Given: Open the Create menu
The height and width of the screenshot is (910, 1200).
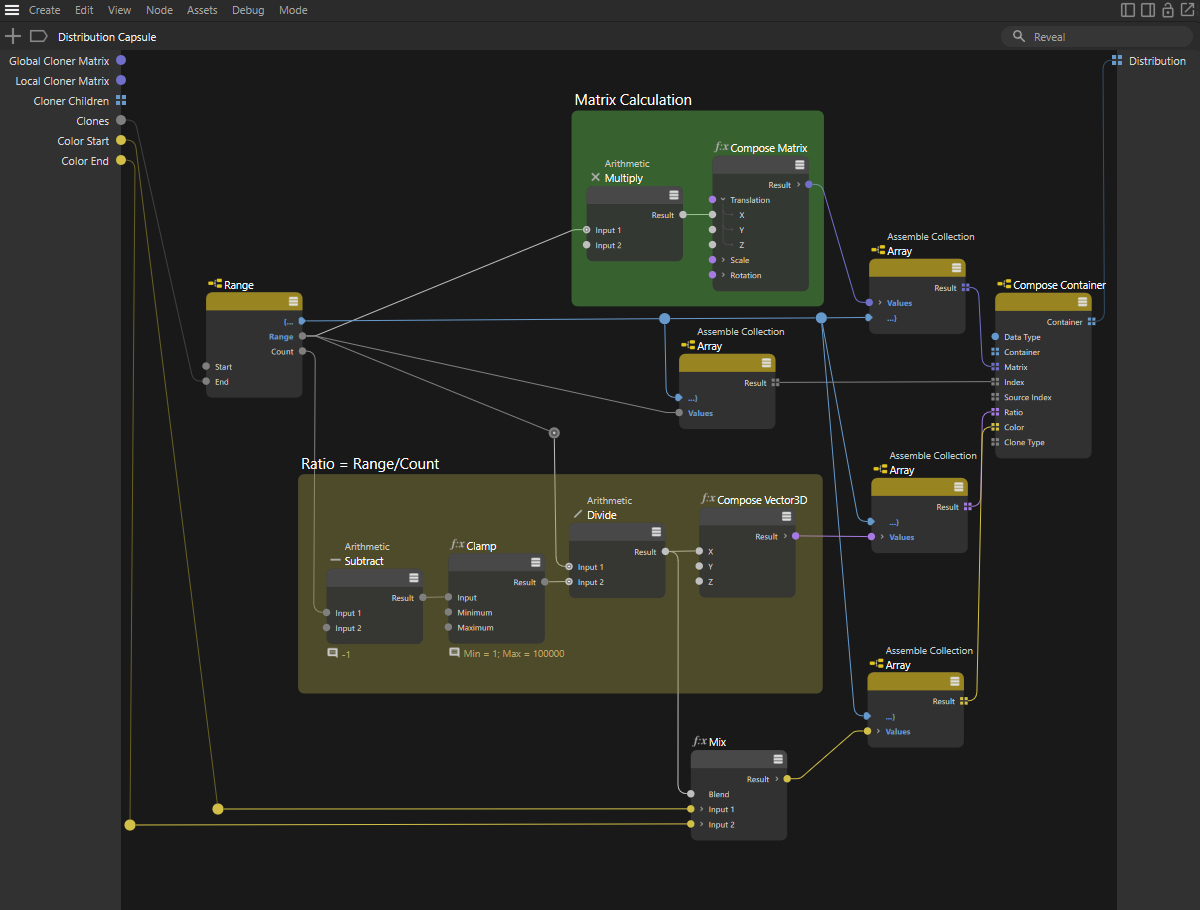Looking at the screenshot, I should pyautogui.click(x=44, y=10).
